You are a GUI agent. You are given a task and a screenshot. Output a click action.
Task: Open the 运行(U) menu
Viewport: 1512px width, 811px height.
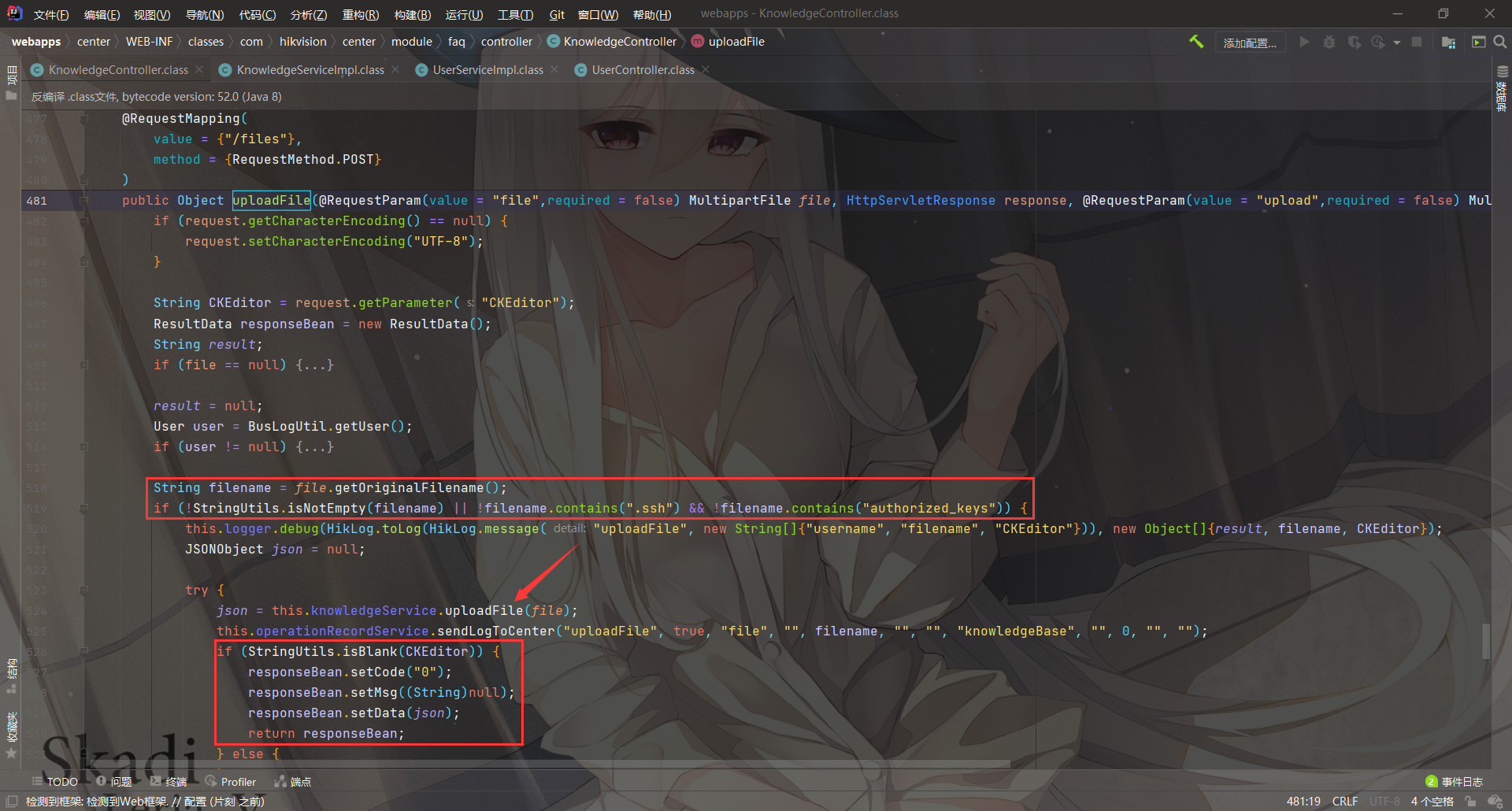pyautogui.click(x=464, y=15)
